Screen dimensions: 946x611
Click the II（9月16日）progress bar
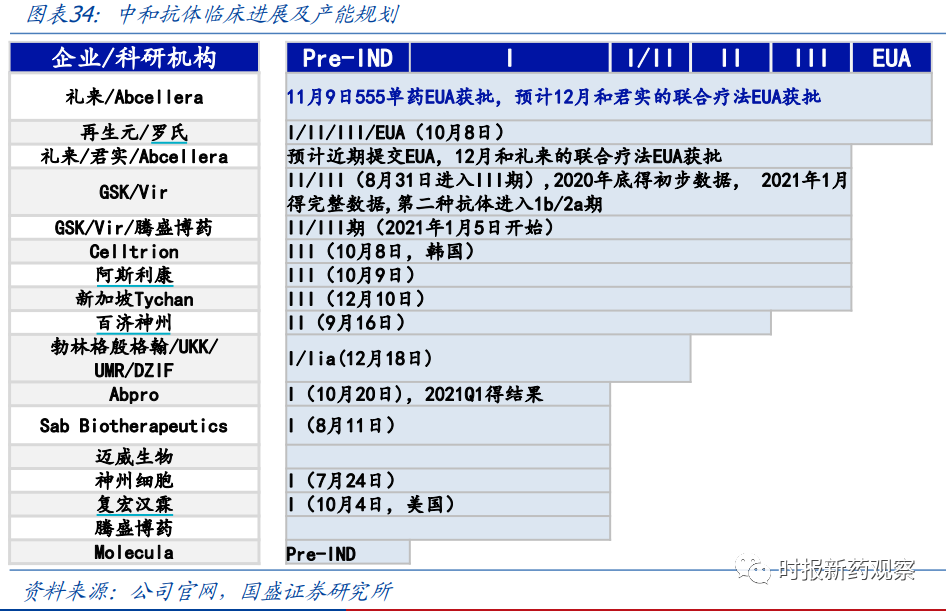[x=529, y=323]
